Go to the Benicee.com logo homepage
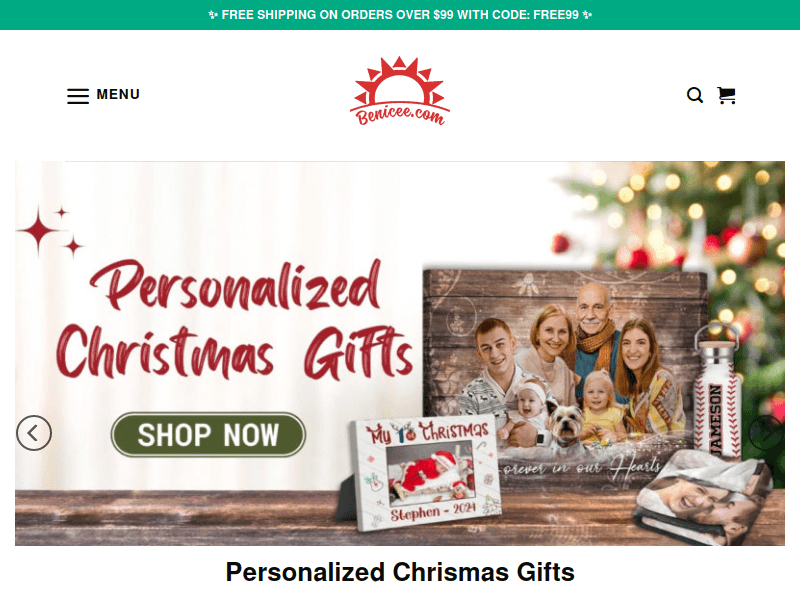 (399, 91)
